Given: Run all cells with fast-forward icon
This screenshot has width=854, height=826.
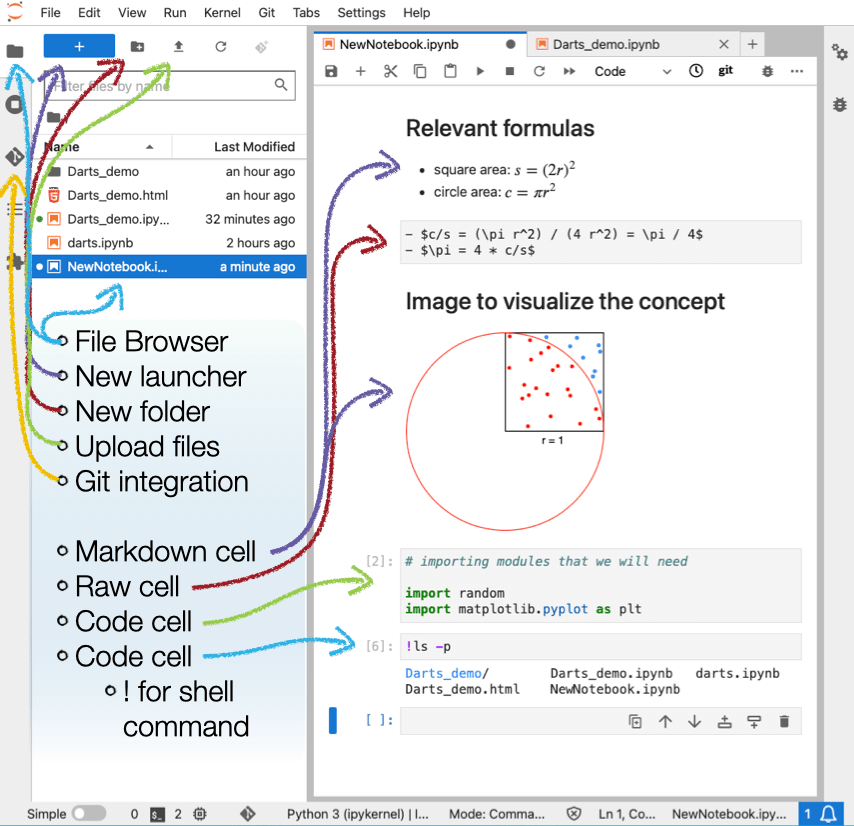Looking at the screenshot, I should click(567, 71).
